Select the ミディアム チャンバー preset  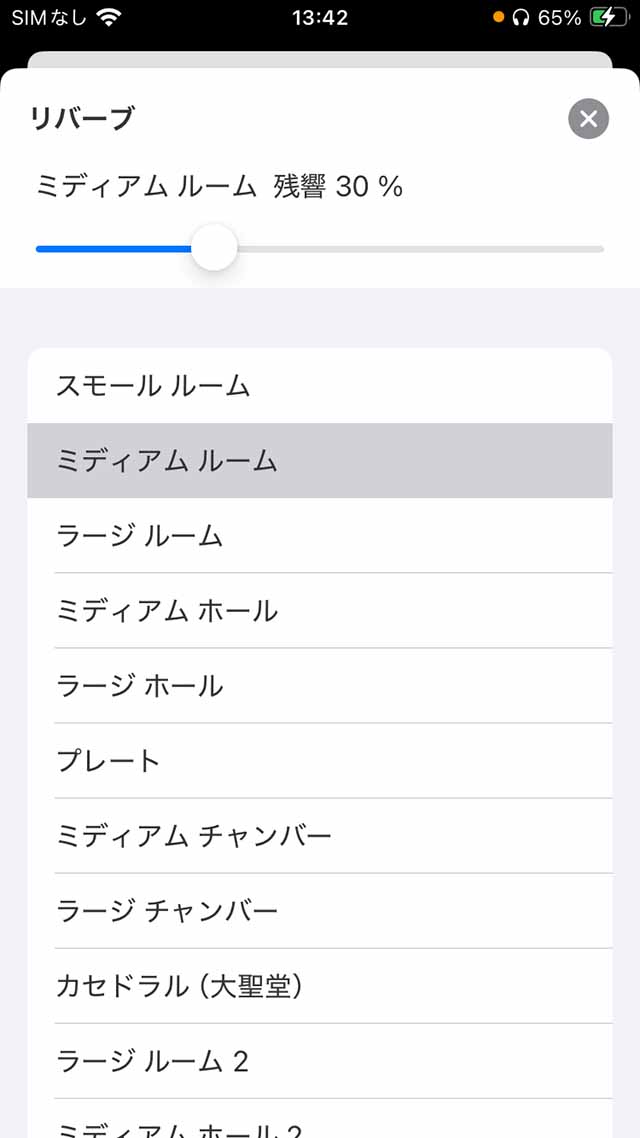pos(320,835)
